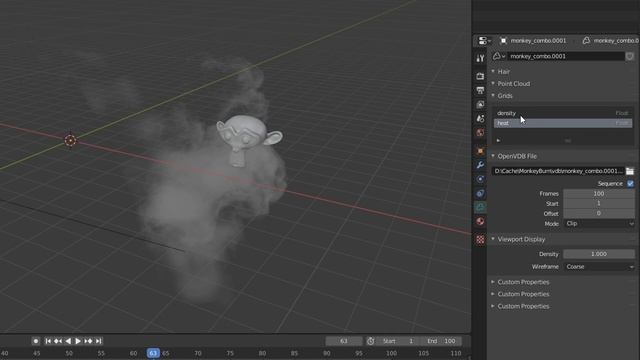Collapse the Viewport Display panel
640x360 pixels.
click(x=493, y=239)
